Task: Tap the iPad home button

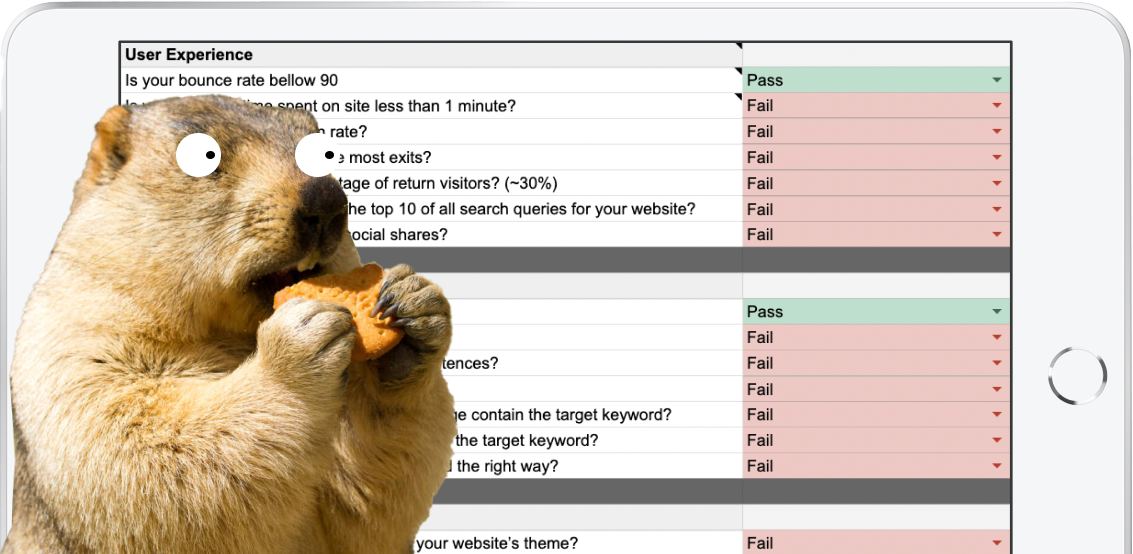Action: pyautogui.click(x=1077, y=376)
